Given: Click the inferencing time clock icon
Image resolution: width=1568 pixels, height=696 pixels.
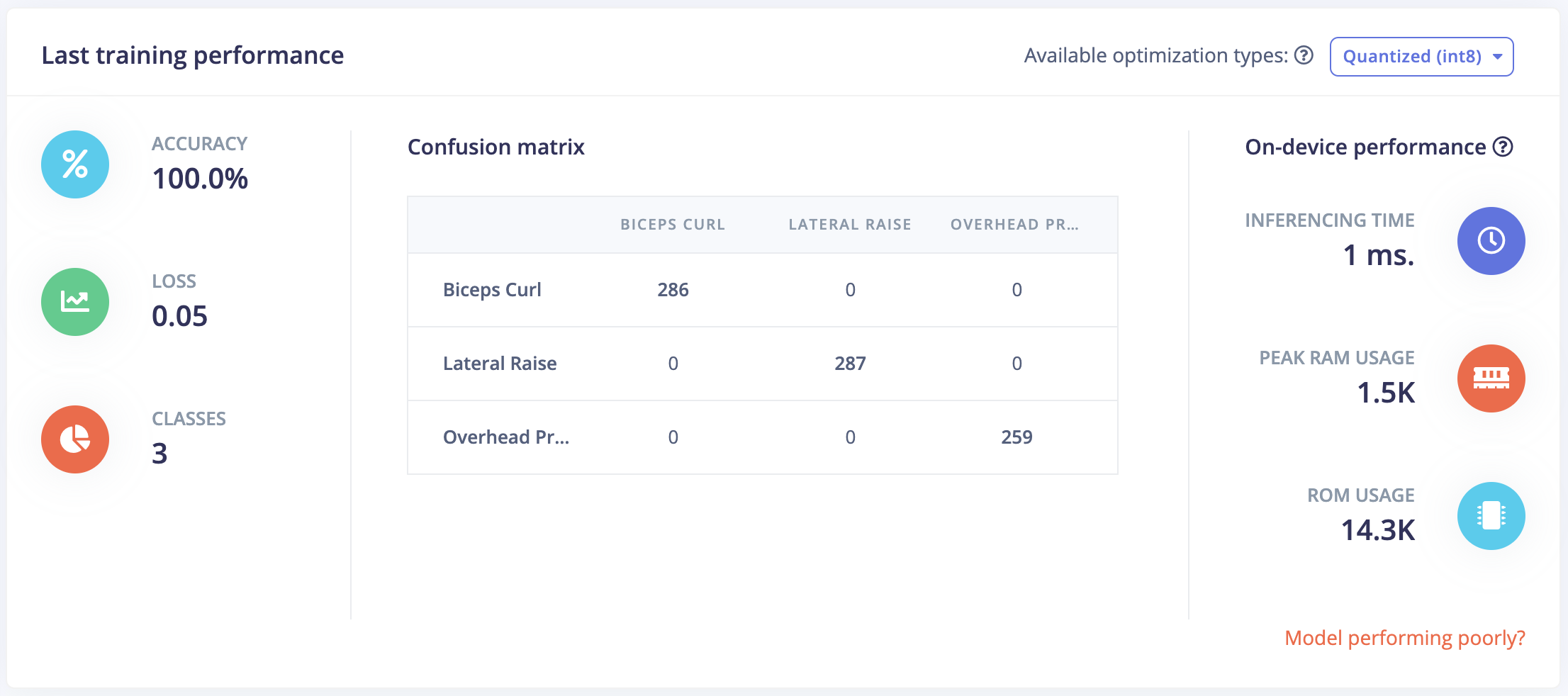Looking at the screenshot, I should click(x=1491, y=241).
